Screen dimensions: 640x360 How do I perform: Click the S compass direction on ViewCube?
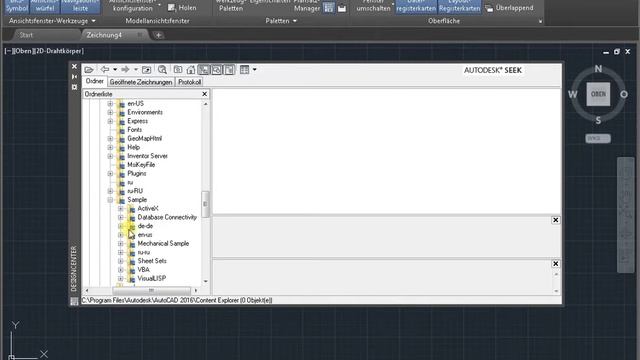click(598, 120)
